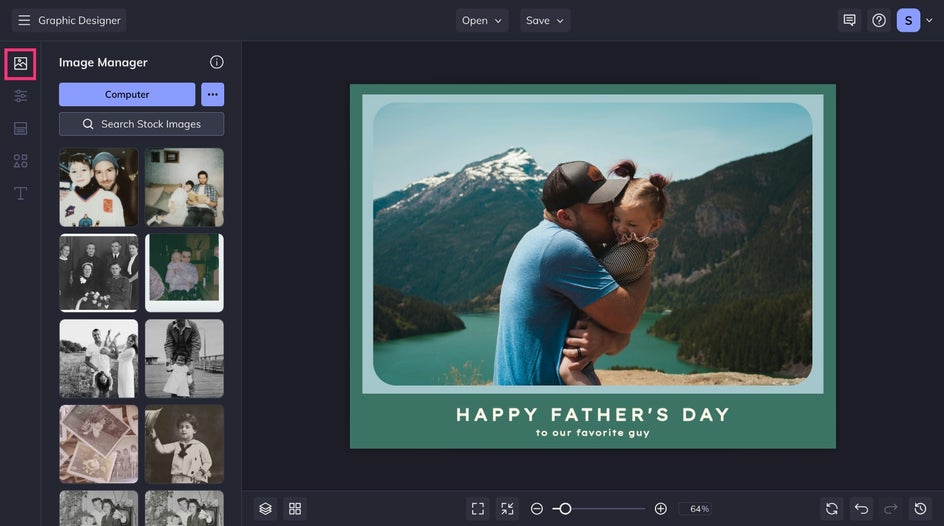Open the Layers panel icon
This screenshot has height=526, width=944.
click(265, 509)
